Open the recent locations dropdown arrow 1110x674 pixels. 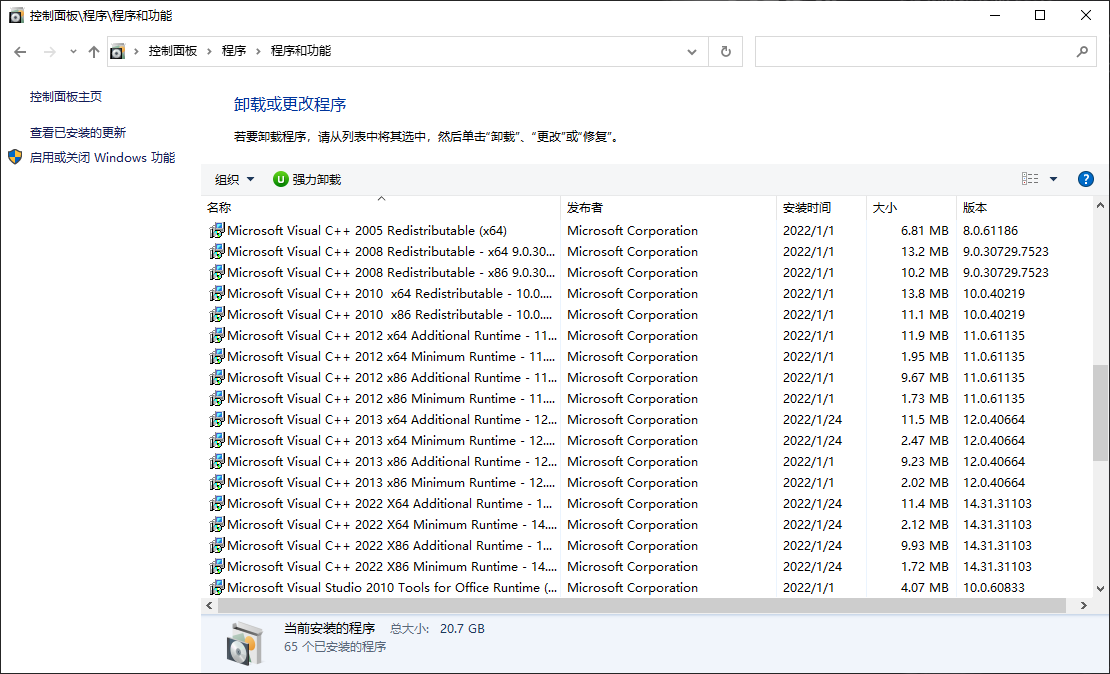[x=73, y=52]
